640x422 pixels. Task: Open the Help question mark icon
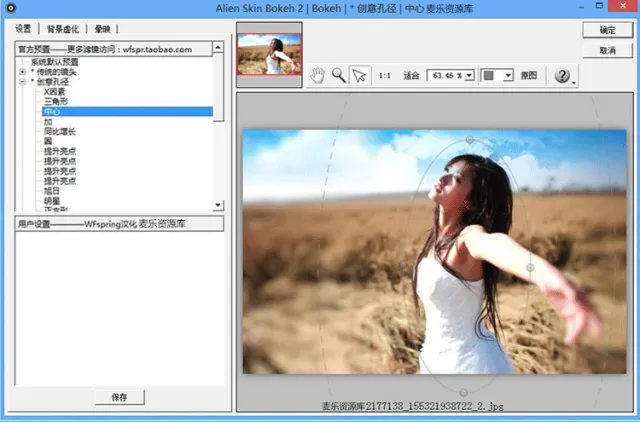click(x=562, y=76)
